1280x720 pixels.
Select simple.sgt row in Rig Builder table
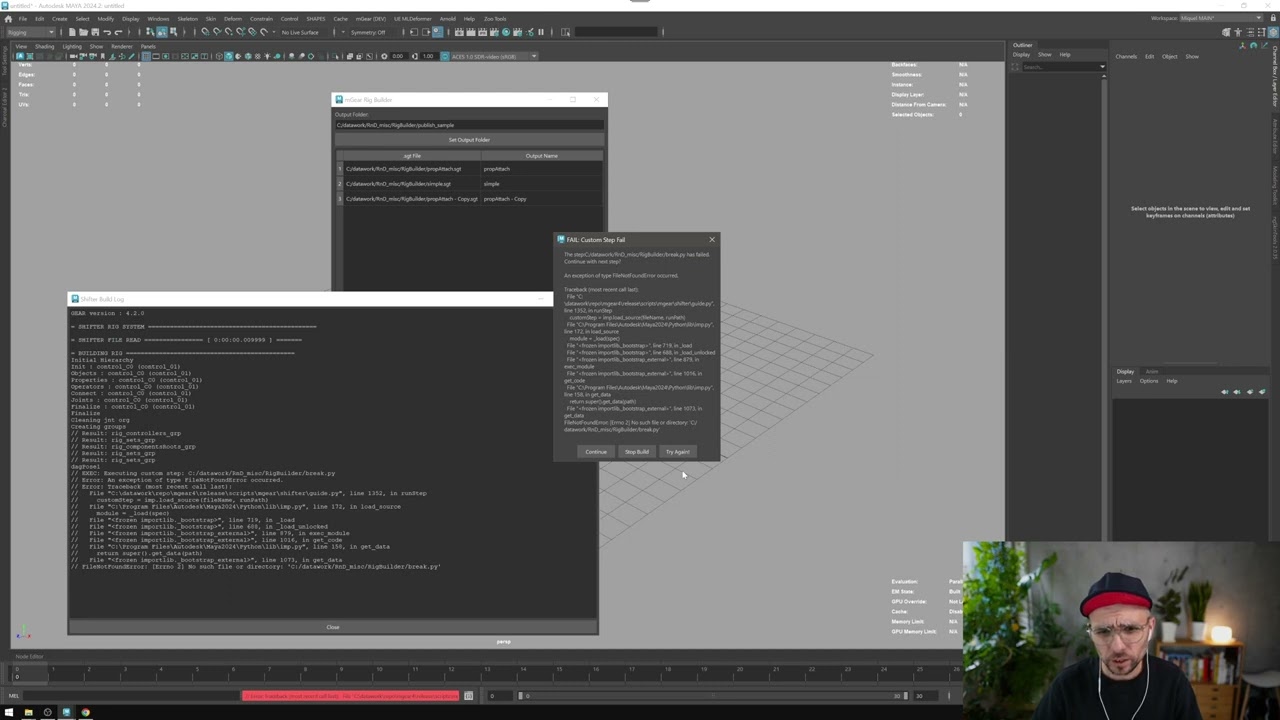(469, 184)
